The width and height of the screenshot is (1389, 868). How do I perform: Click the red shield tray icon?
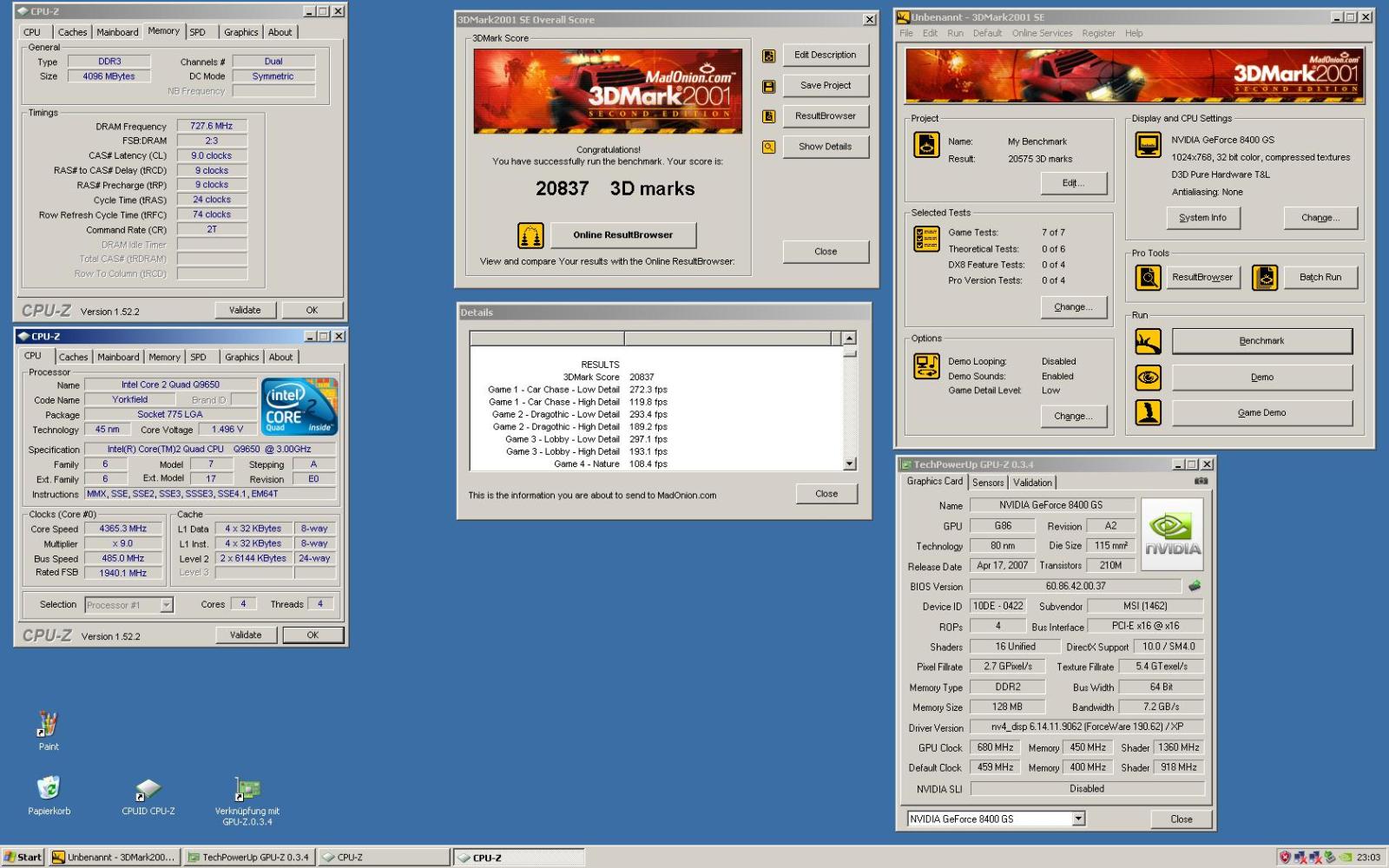(x=1285, y=857)
